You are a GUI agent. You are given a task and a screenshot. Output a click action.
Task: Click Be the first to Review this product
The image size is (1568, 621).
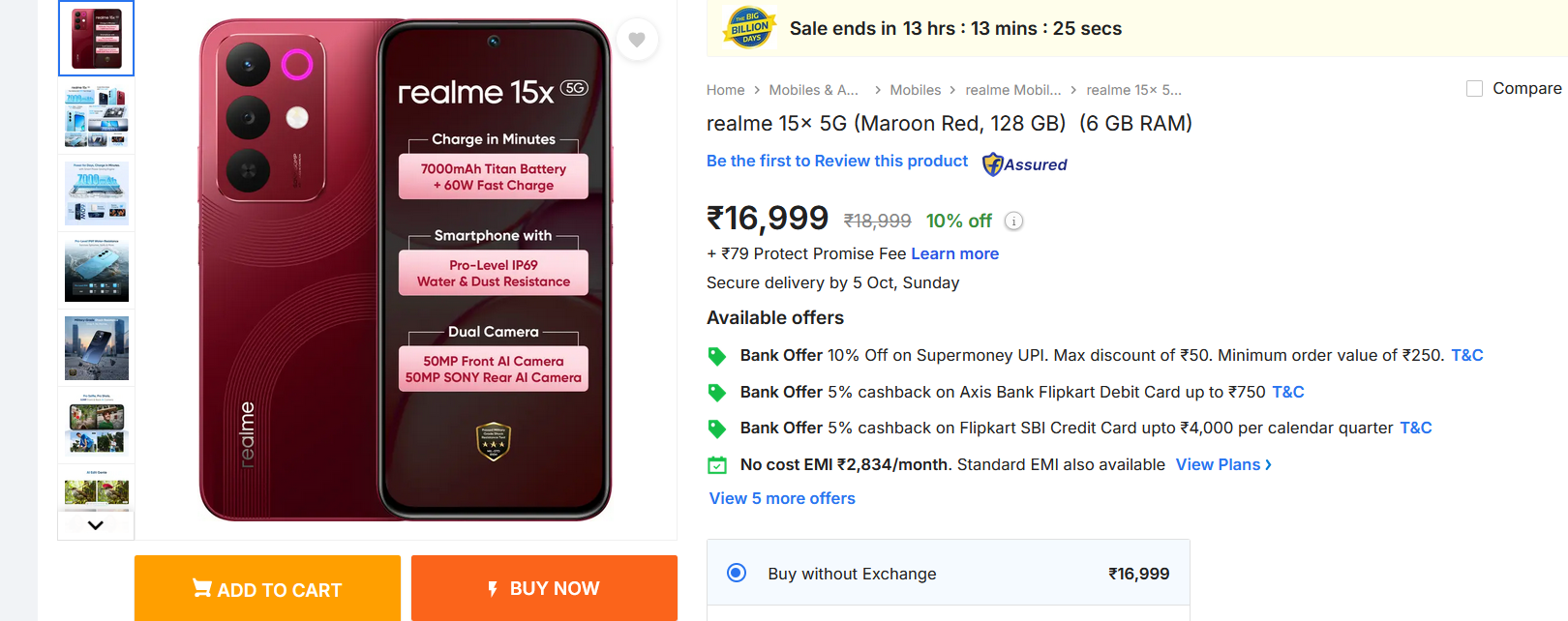point(836,161)
